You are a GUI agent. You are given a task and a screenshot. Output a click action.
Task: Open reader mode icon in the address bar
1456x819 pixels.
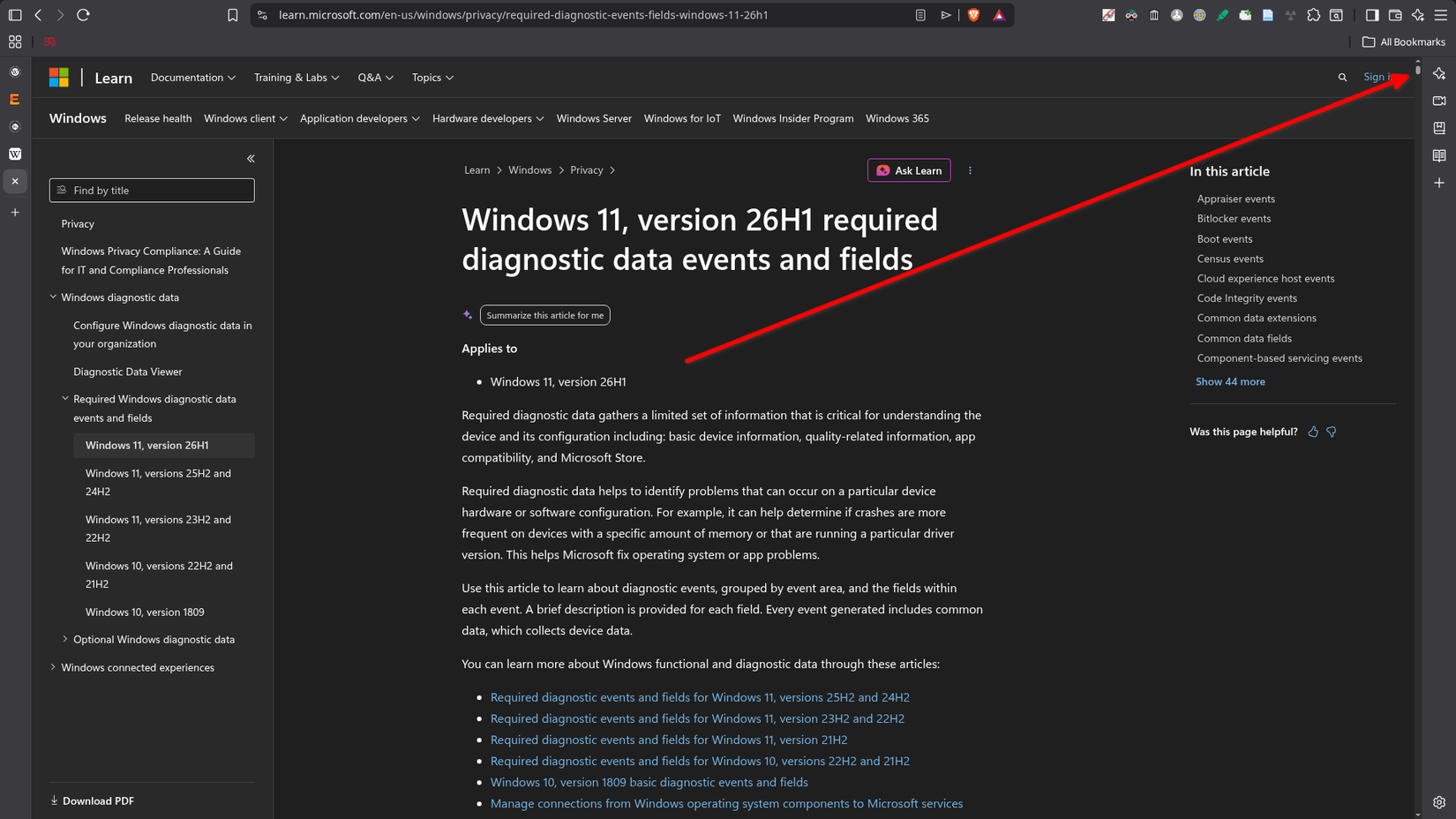click(x=920, y=15)
